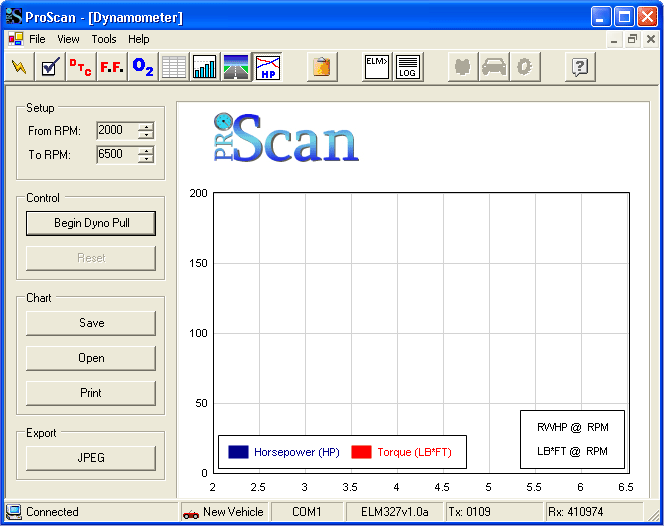Select the HP dynamometer icon

click(268, 67)
